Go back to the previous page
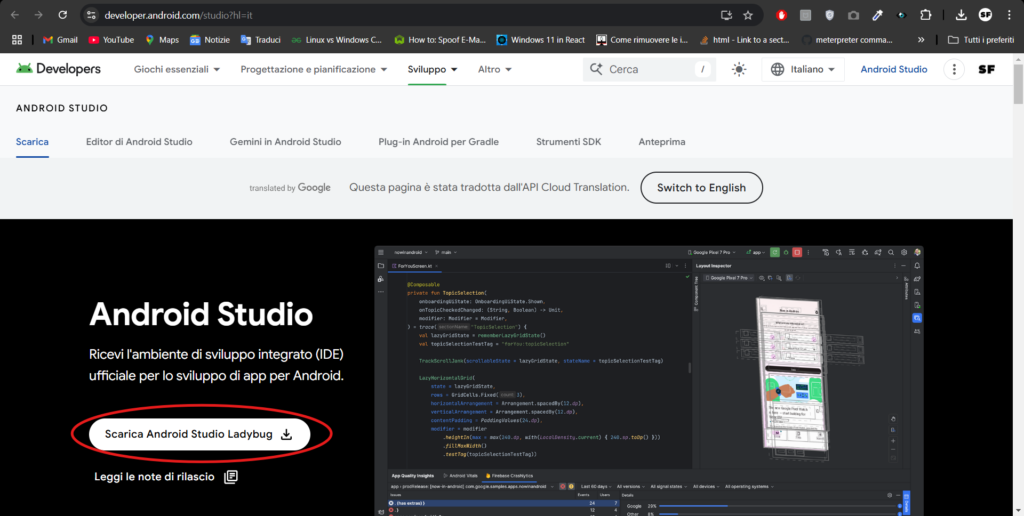This screenshot has height=516, width=1024. point(15,14)
